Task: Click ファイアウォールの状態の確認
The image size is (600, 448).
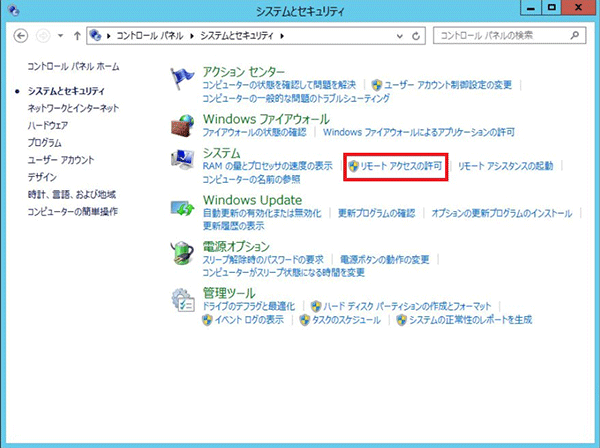Action: 254,132
